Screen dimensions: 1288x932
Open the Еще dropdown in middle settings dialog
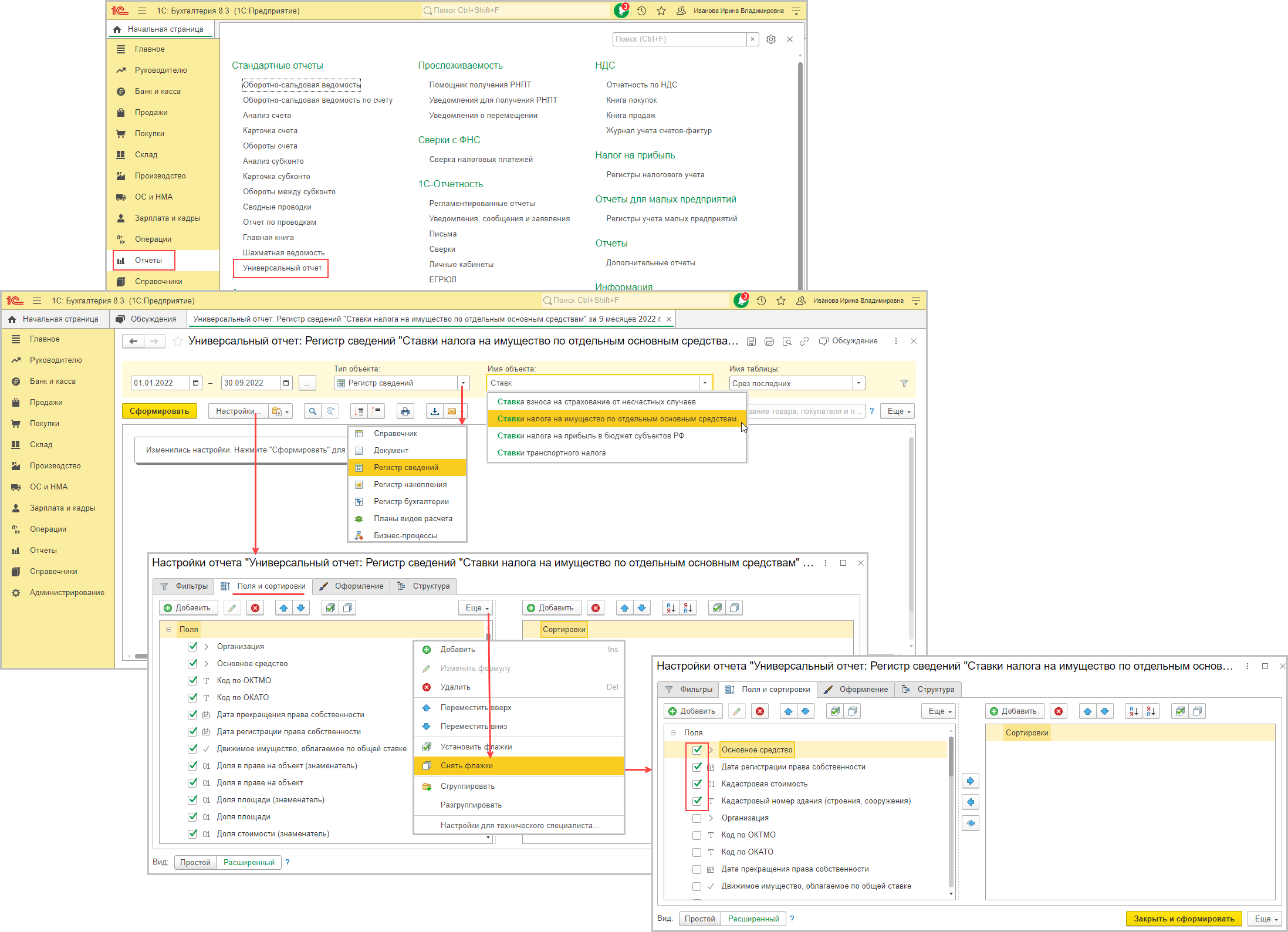coord(476,608)
